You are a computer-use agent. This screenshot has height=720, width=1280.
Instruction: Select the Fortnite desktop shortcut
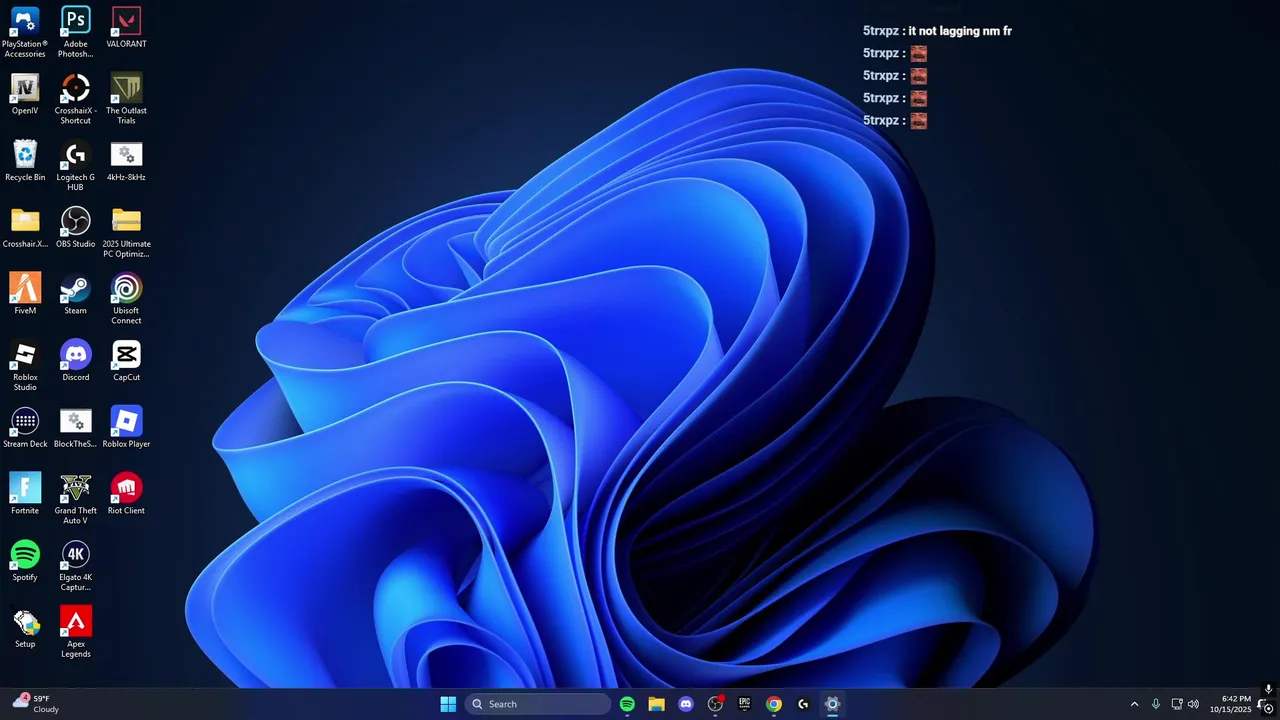(x=25, y=494)
